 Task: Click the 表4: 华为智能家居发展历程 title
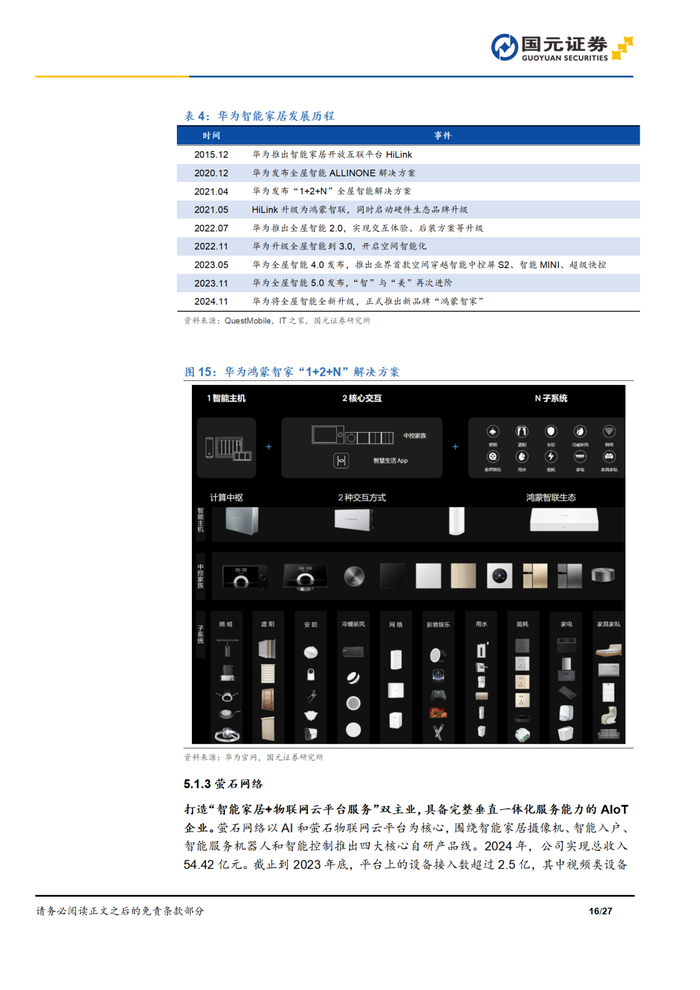point(259,116)
